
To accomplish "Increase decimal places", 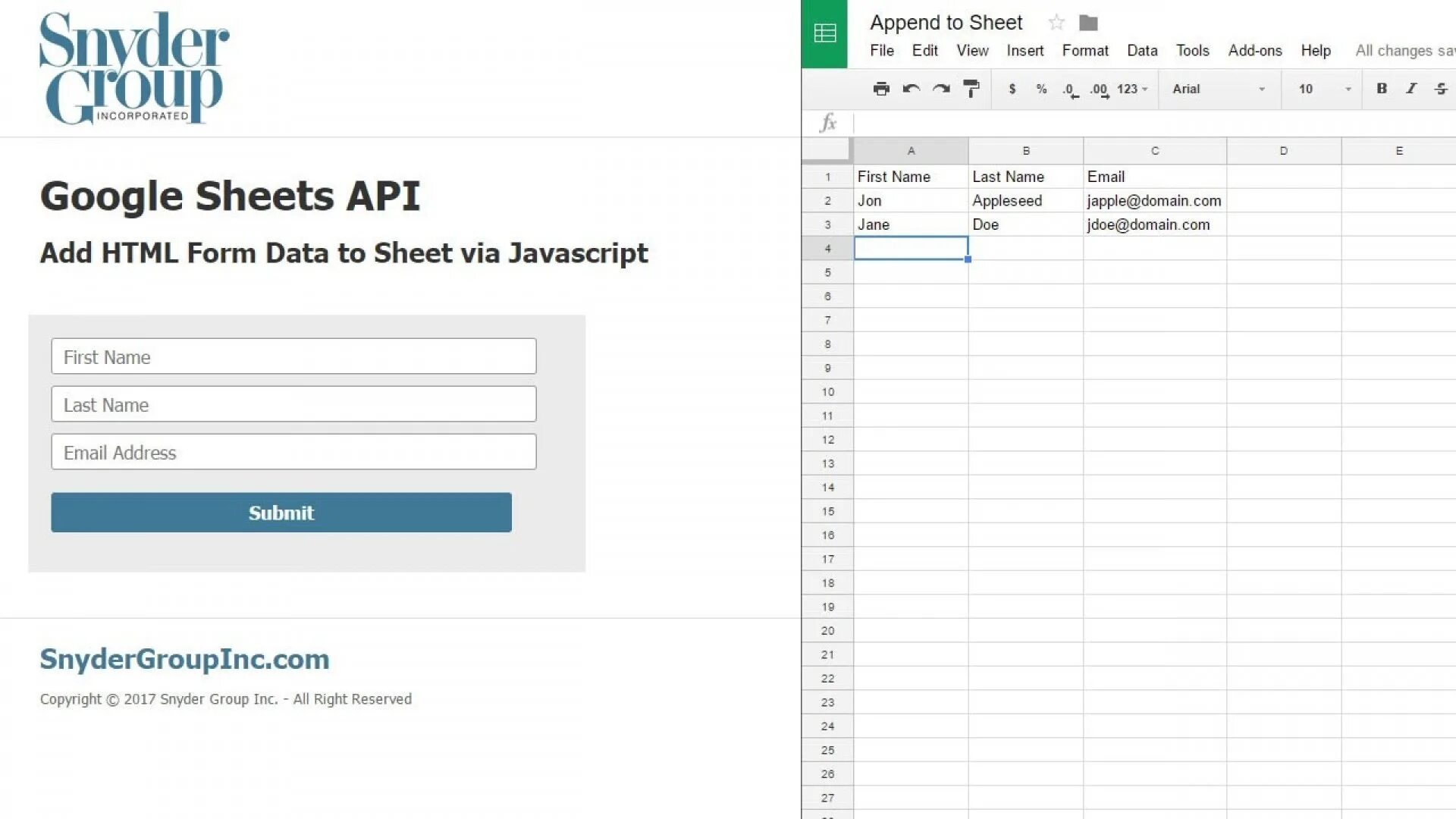I will [x=1100, y=90].
